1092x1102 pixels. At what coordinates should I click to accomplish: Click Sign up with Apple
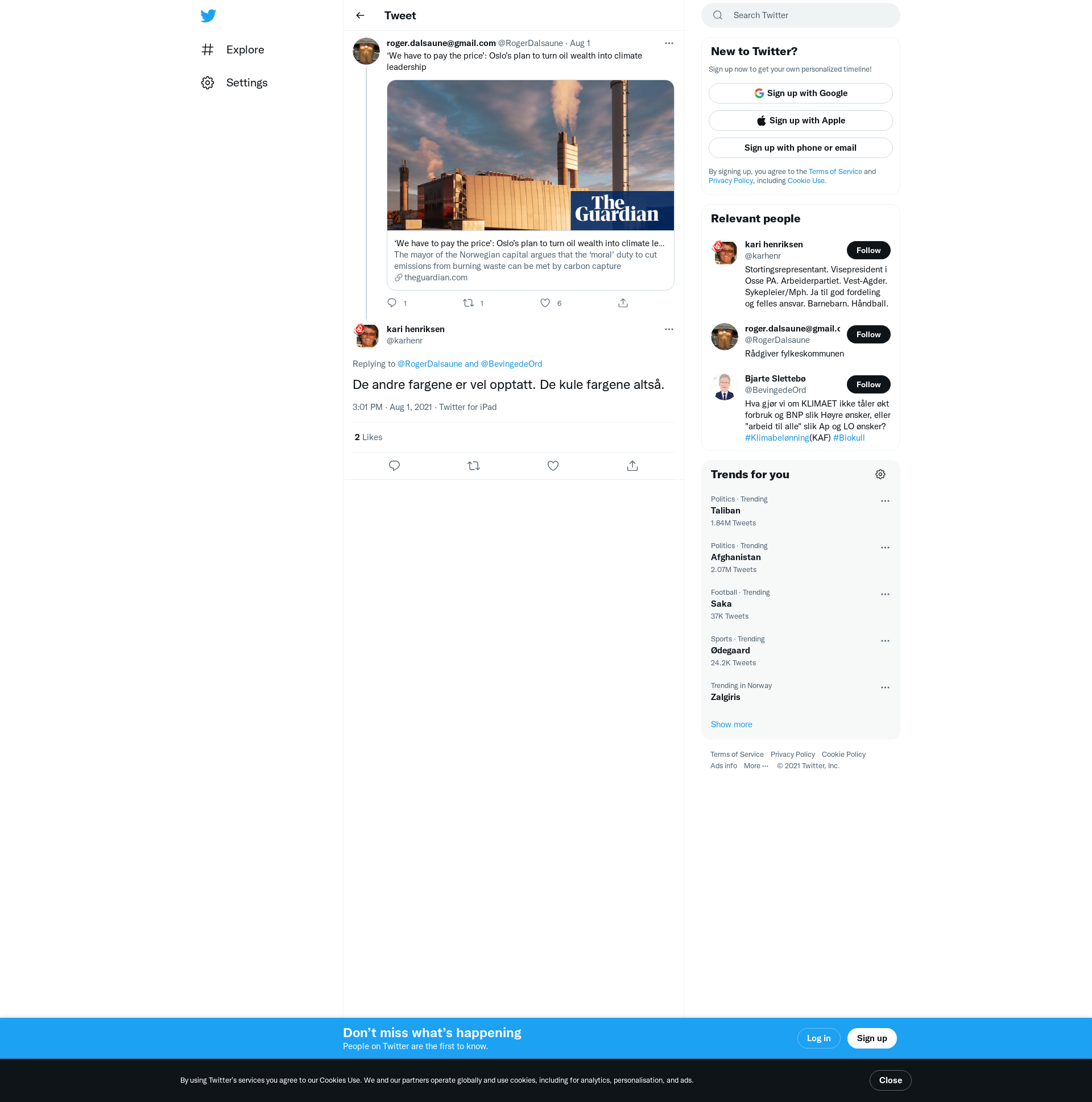coord(800,121)
